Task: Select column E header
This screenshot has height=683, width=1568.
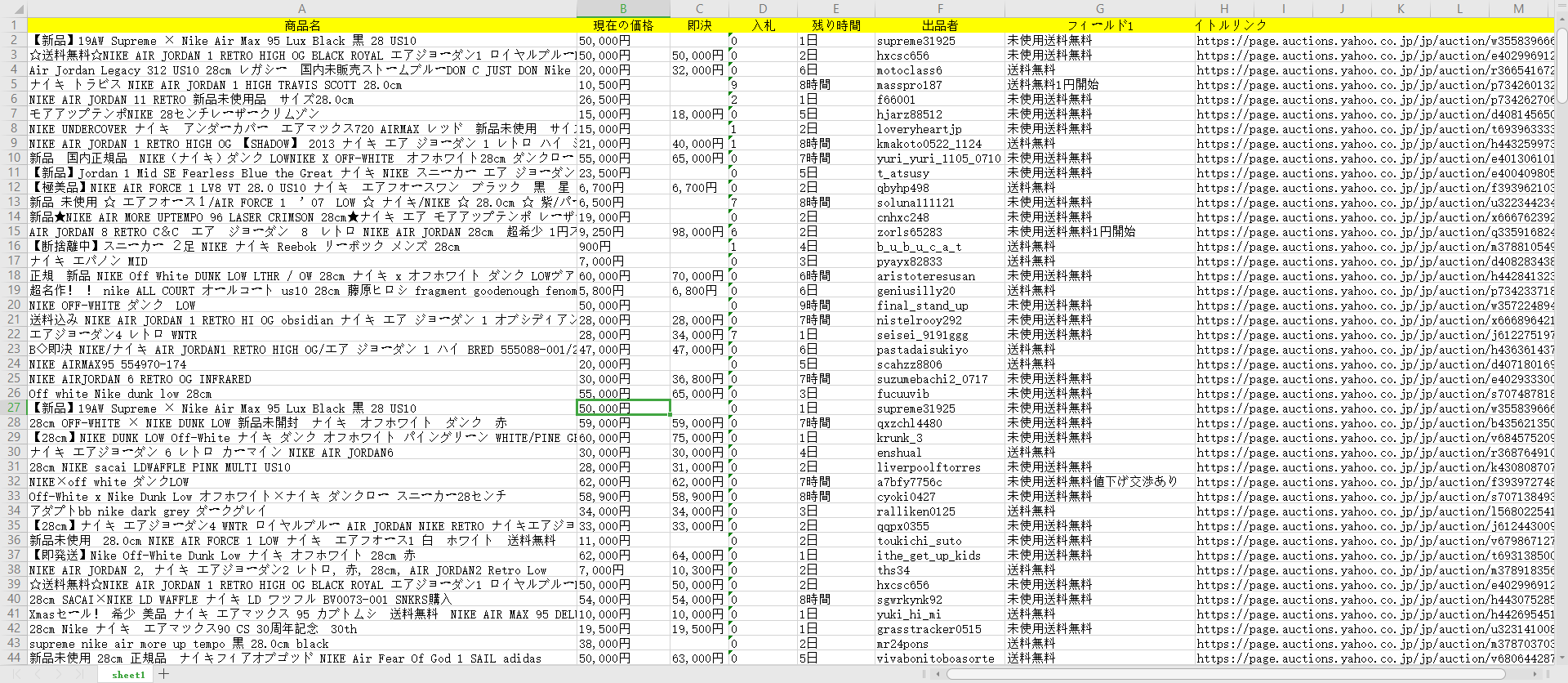Action: tap(835, 9)
